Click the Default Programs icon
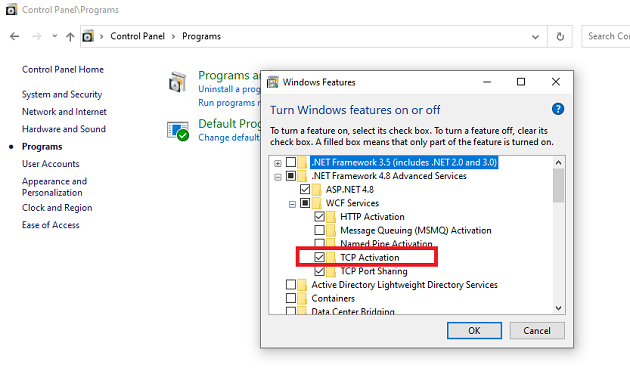This screenshot has height=371, width=630. (x=178, y=131)
